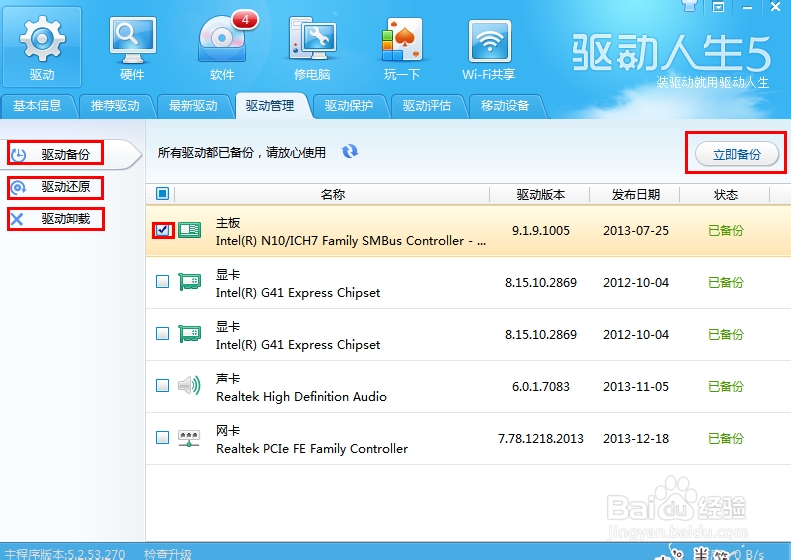Open the 软件 section with badge 4

(x=222, y=48)
